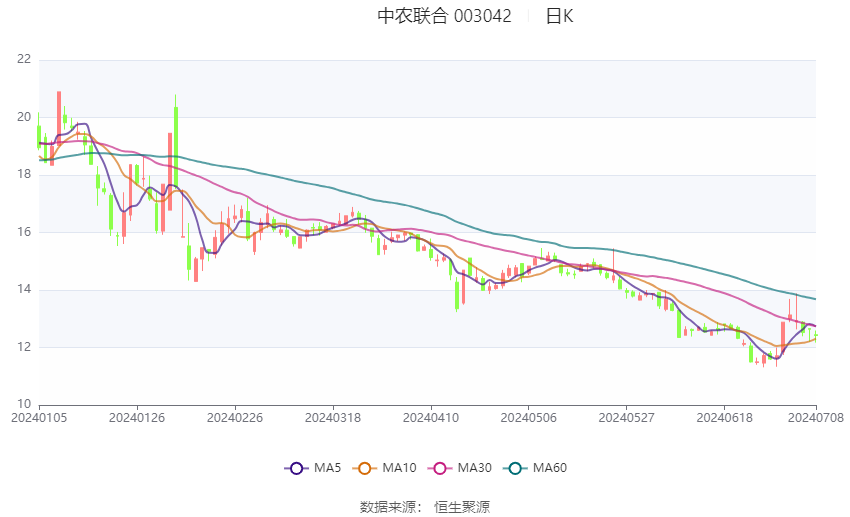Click the x-axis date label 20240527

click(x=627, y=418)
